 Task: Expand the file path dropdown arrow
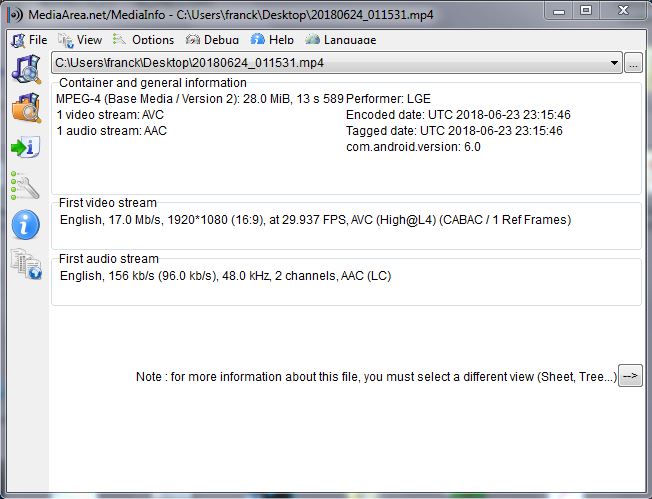(x=614, y=63)
